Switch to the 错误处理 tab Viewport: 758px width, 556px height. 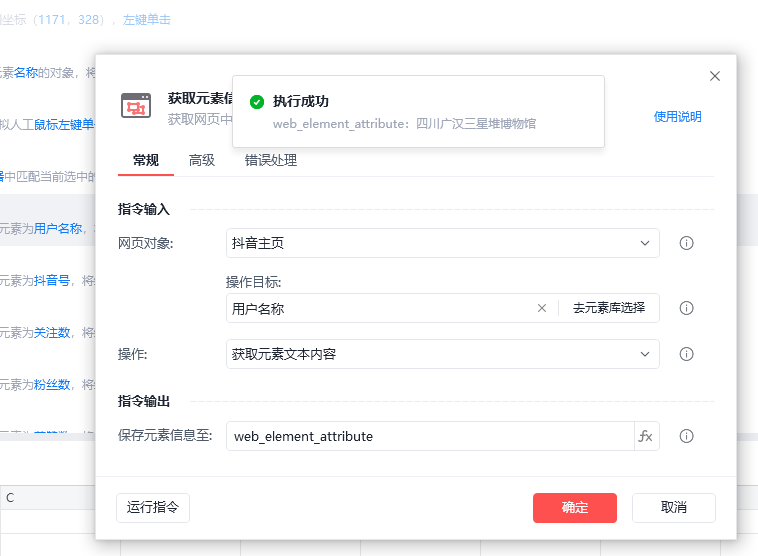pyautogui.click(x=271, y=160)
